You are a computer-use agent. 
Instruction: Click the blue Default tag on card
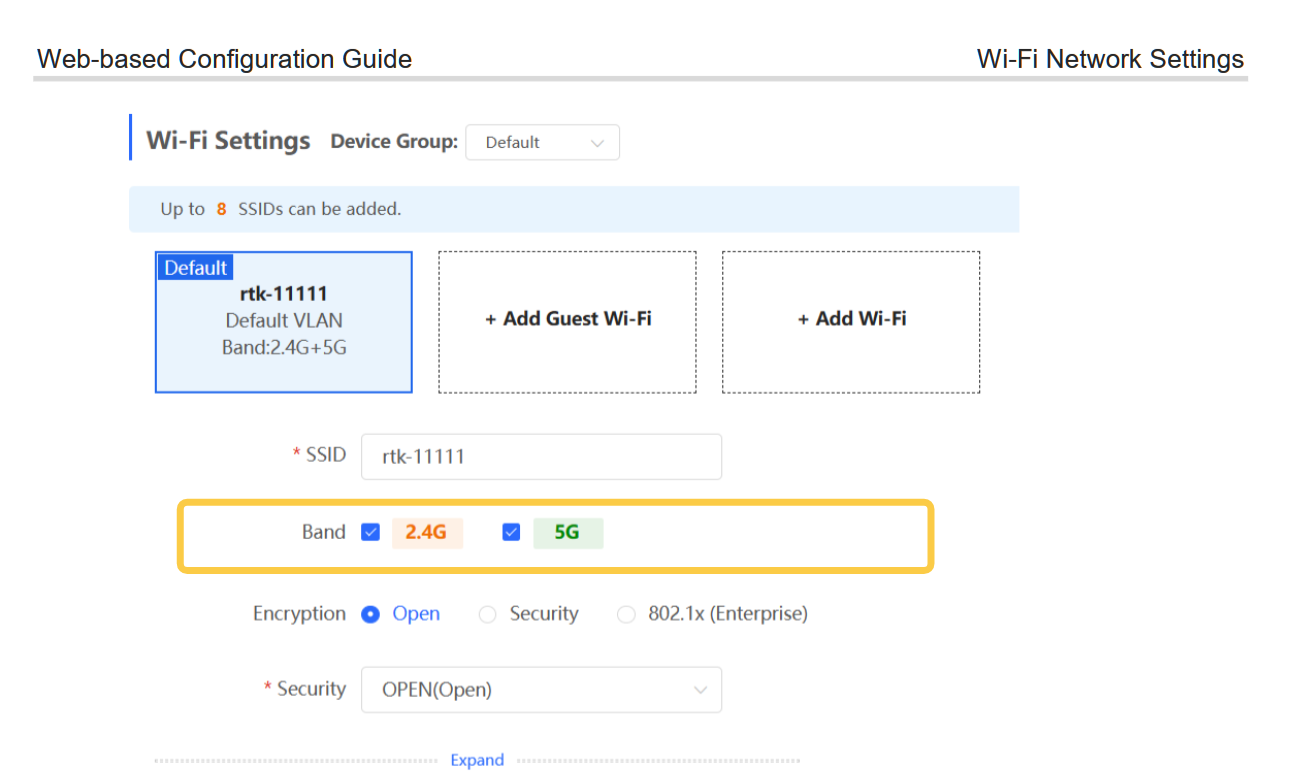point(196,267)
